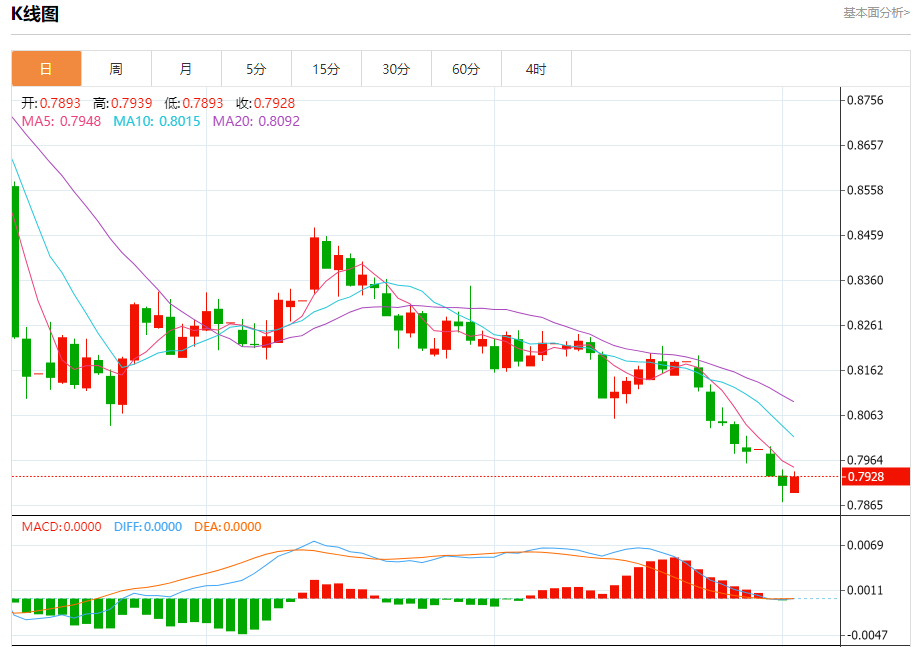Open the 5分 interval tab
The image size is (918, 647).
[256, 69]
